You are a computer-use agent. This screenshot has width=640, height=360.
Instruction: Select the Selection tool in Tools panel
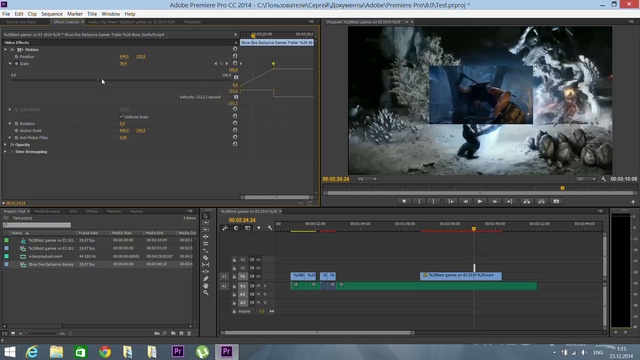(206, 216)
